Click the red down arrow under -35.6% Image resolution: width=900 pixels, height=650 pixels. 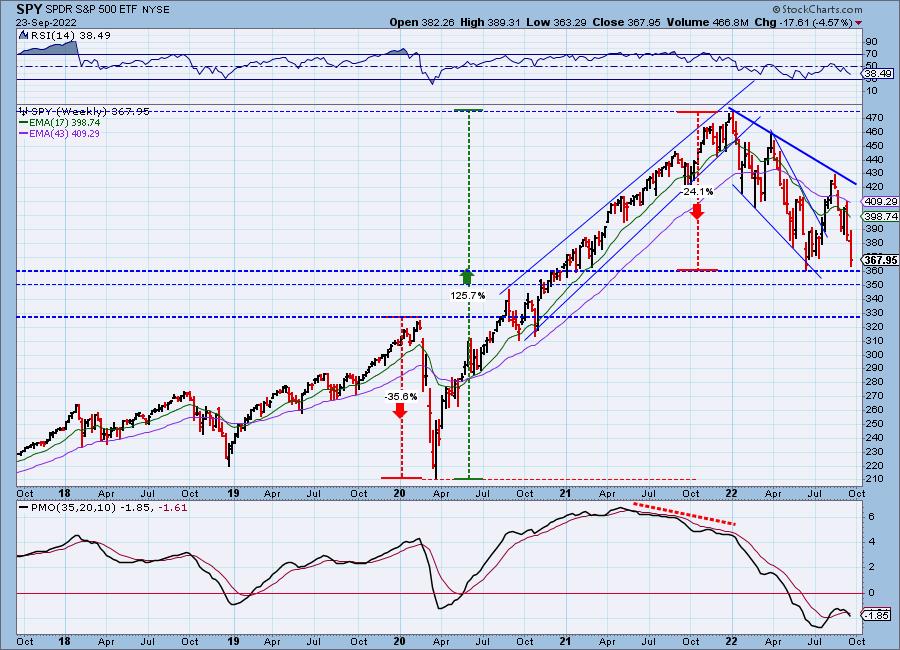pos(400,410)
